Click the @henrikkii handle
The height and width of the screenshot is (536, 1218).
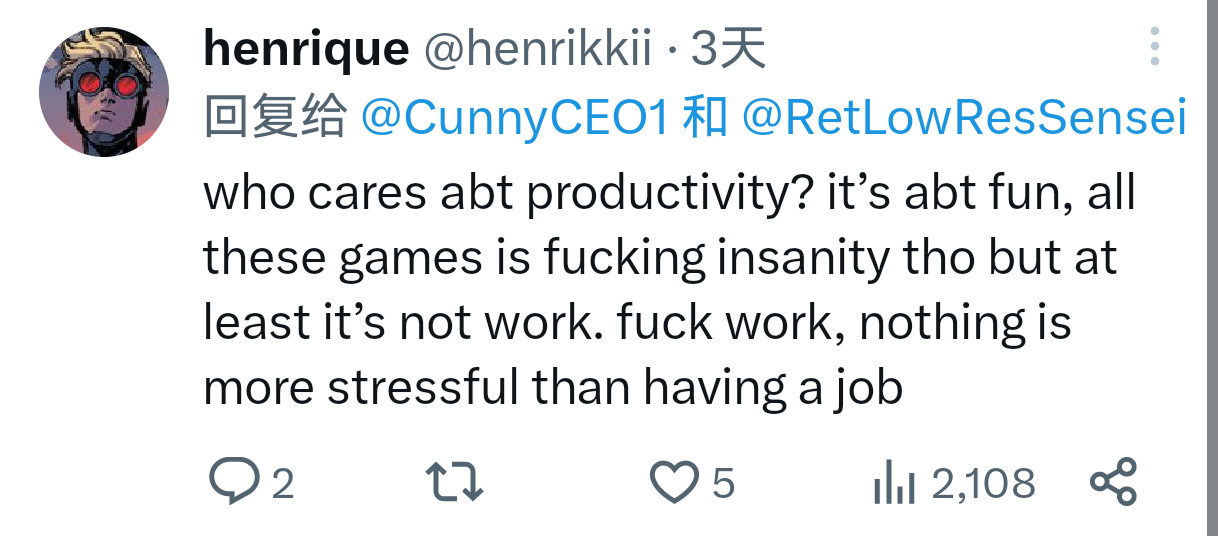538,49
